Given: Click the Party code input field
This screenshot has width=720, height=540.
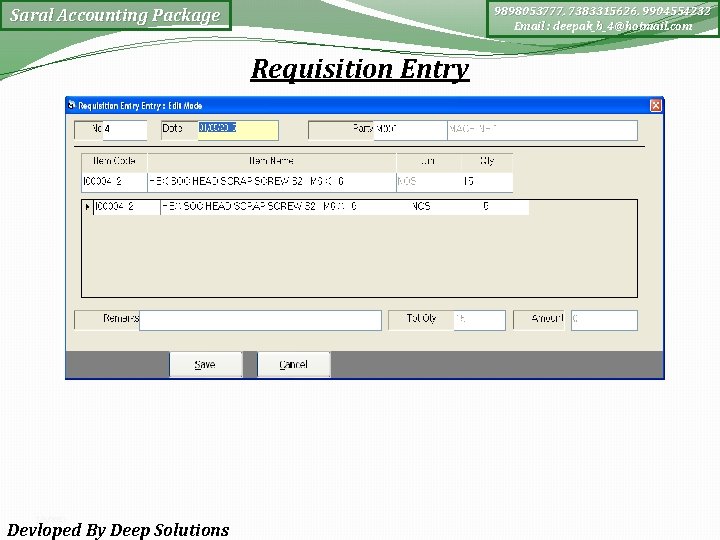Looking at the screenshot, I should point(411,130).
